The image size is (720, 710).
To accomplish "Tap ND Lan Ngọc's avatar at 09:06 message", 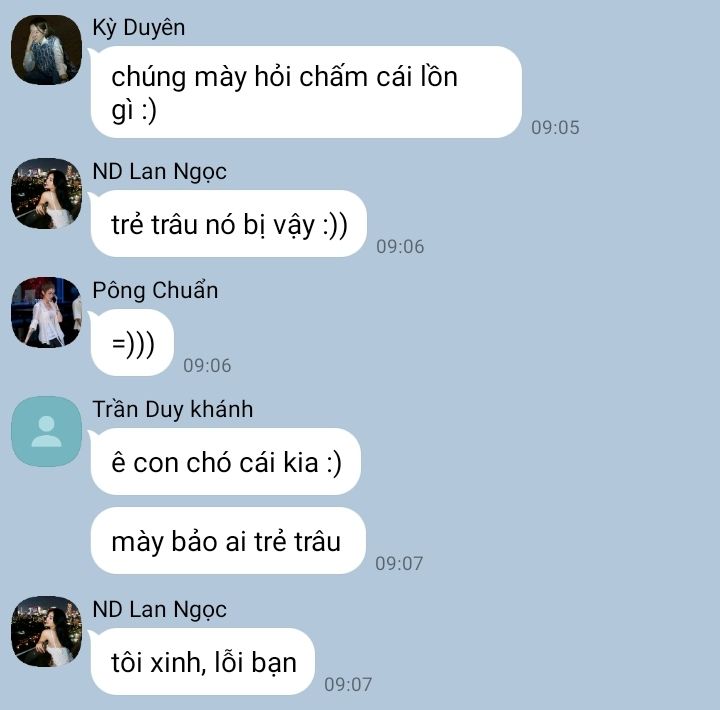I will [x=46, y=193].
